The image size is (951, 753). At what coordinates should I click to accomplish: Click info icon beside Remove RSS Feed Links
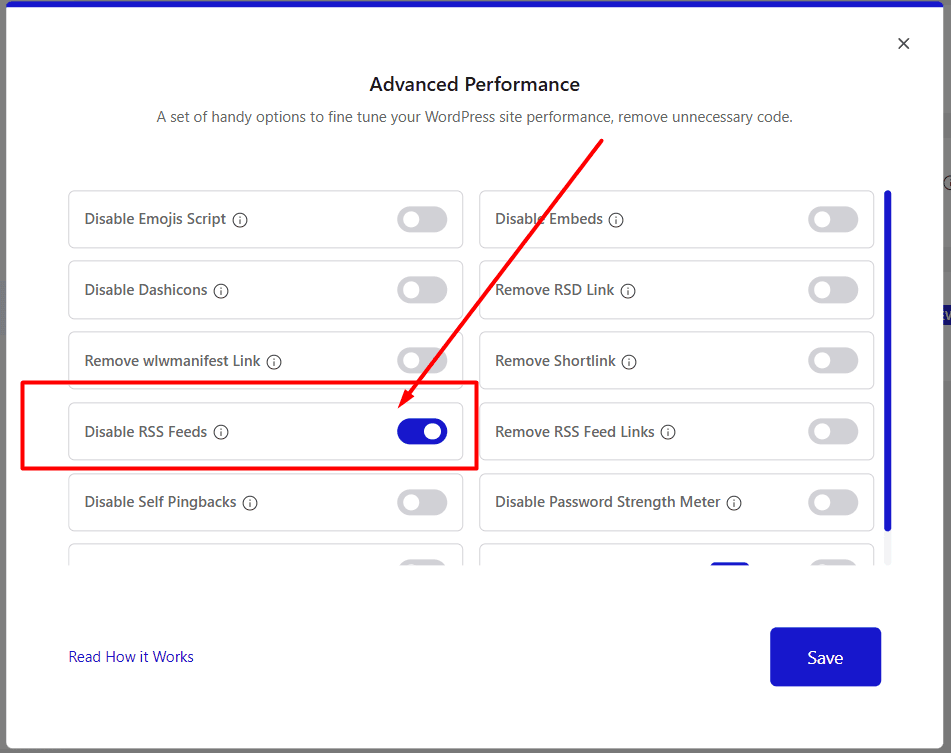coord(668,433)
